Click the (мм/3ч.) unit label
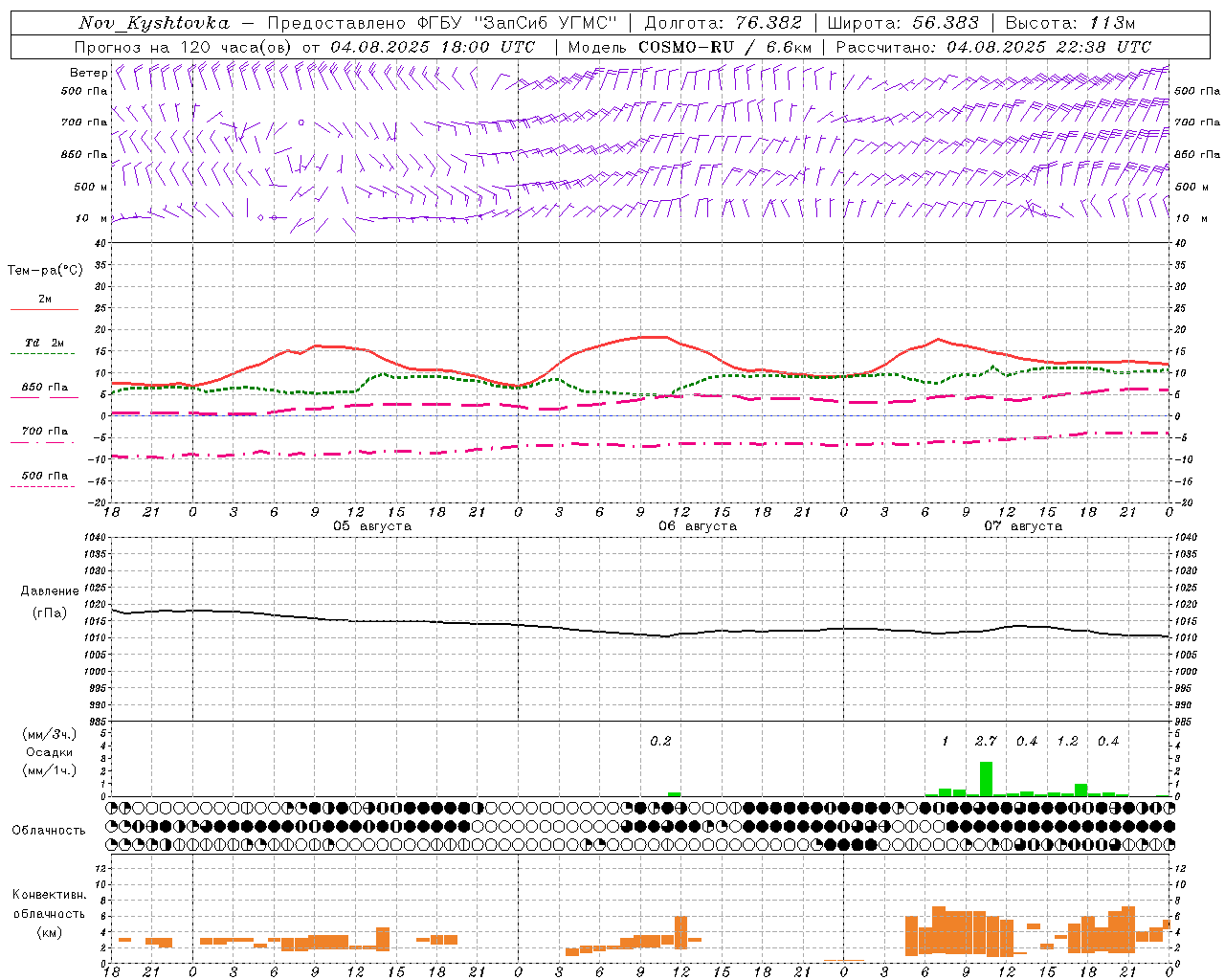Image resolution: width=1225 pixels, height=980 pixels. click(49, 734)
